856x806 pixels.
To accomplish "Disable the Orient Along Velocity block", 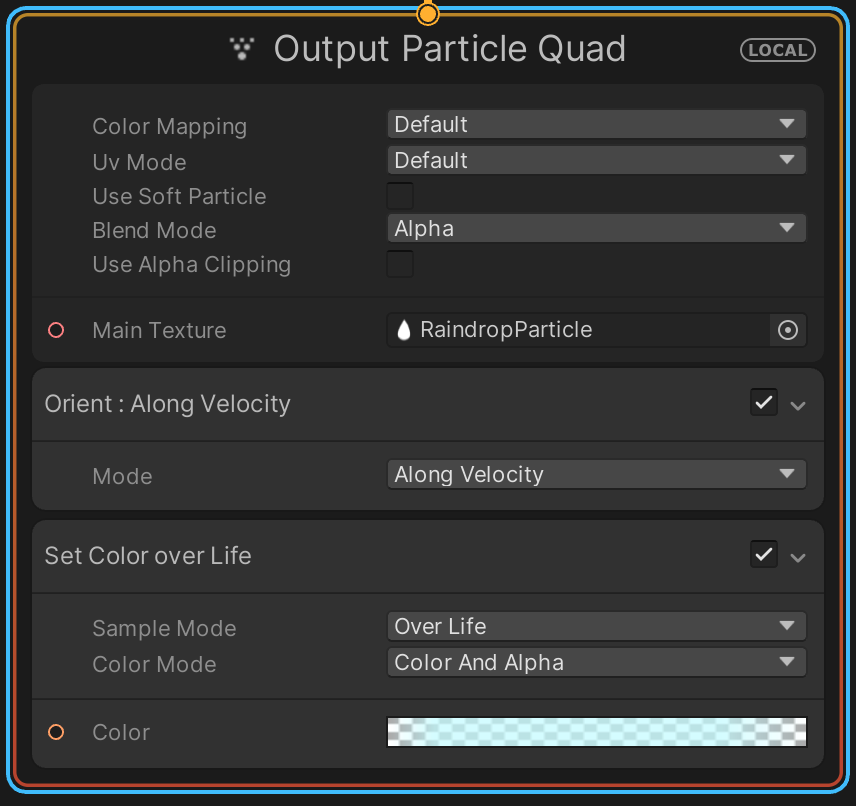I will coord(764,403).
